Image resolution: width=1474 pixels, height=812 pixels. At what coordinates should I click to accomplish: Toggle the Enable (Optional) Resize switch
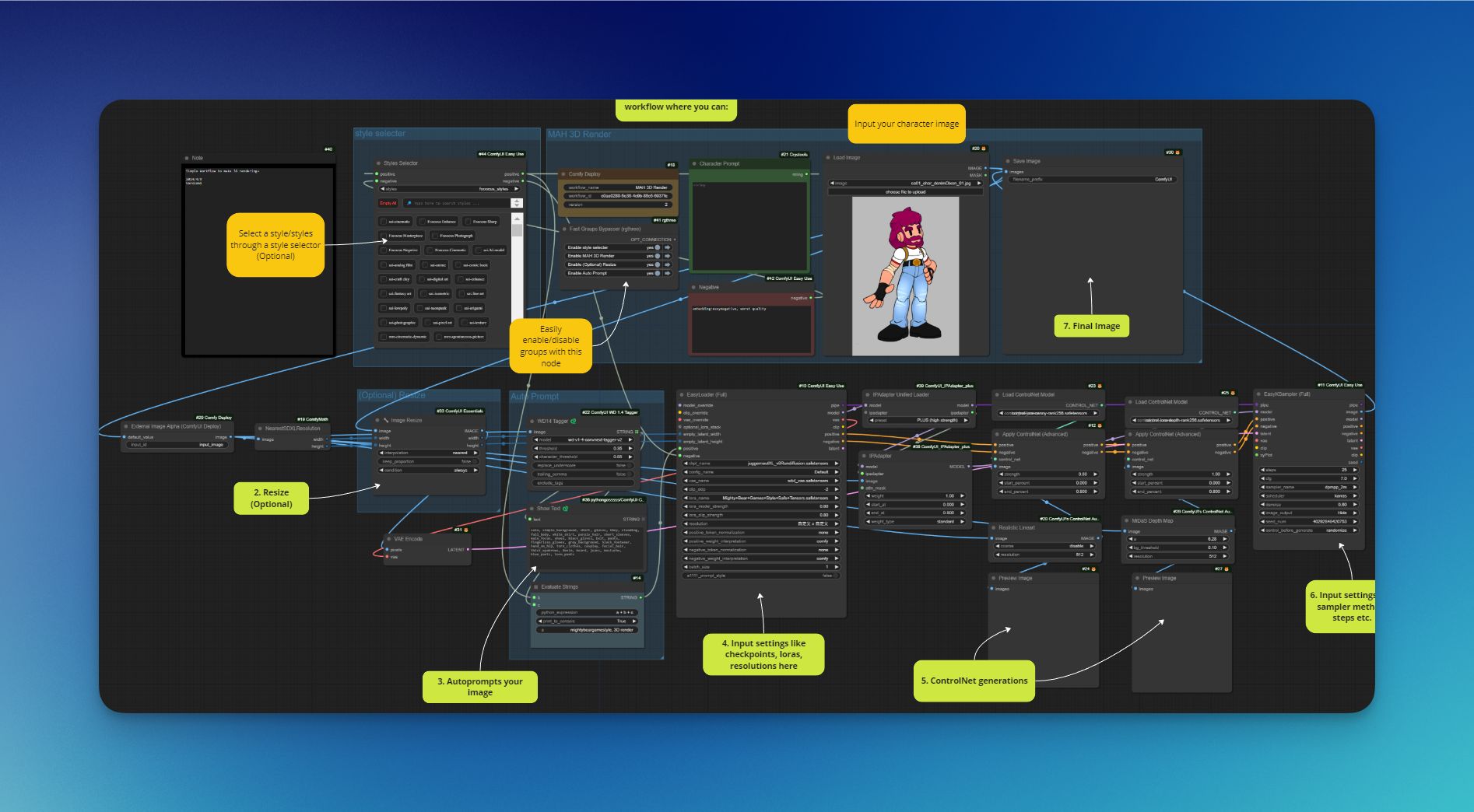tap(658, 264)
